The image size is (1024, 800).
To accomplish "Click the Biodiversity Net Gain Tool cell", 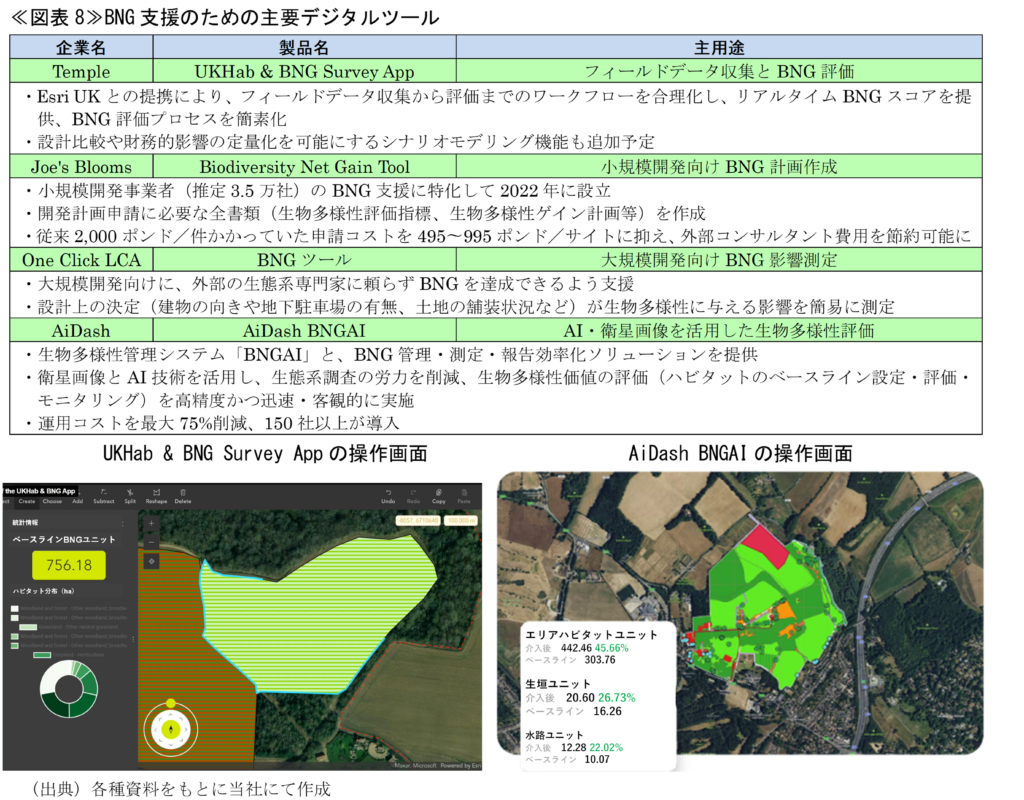I will pos(304,167).
